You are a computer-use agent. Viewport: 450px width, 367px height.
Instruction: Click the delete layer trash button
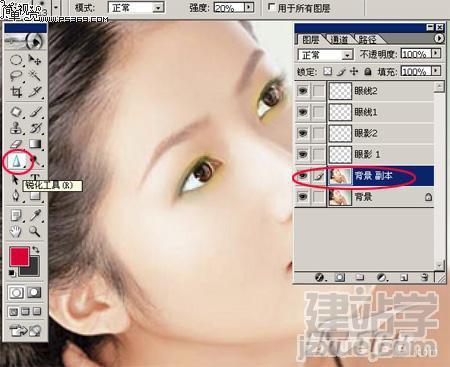424,277
